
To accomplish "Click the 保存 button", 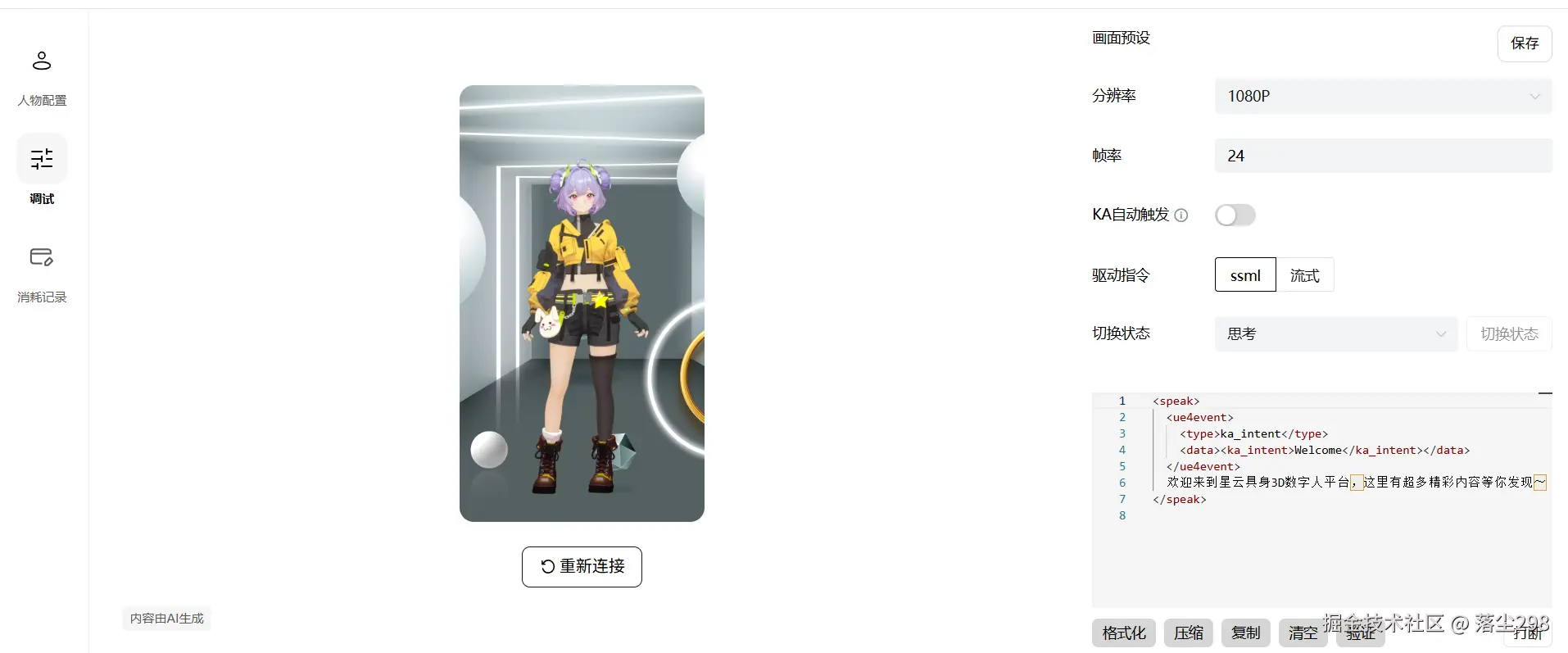I will click(x=1525, y=43).
